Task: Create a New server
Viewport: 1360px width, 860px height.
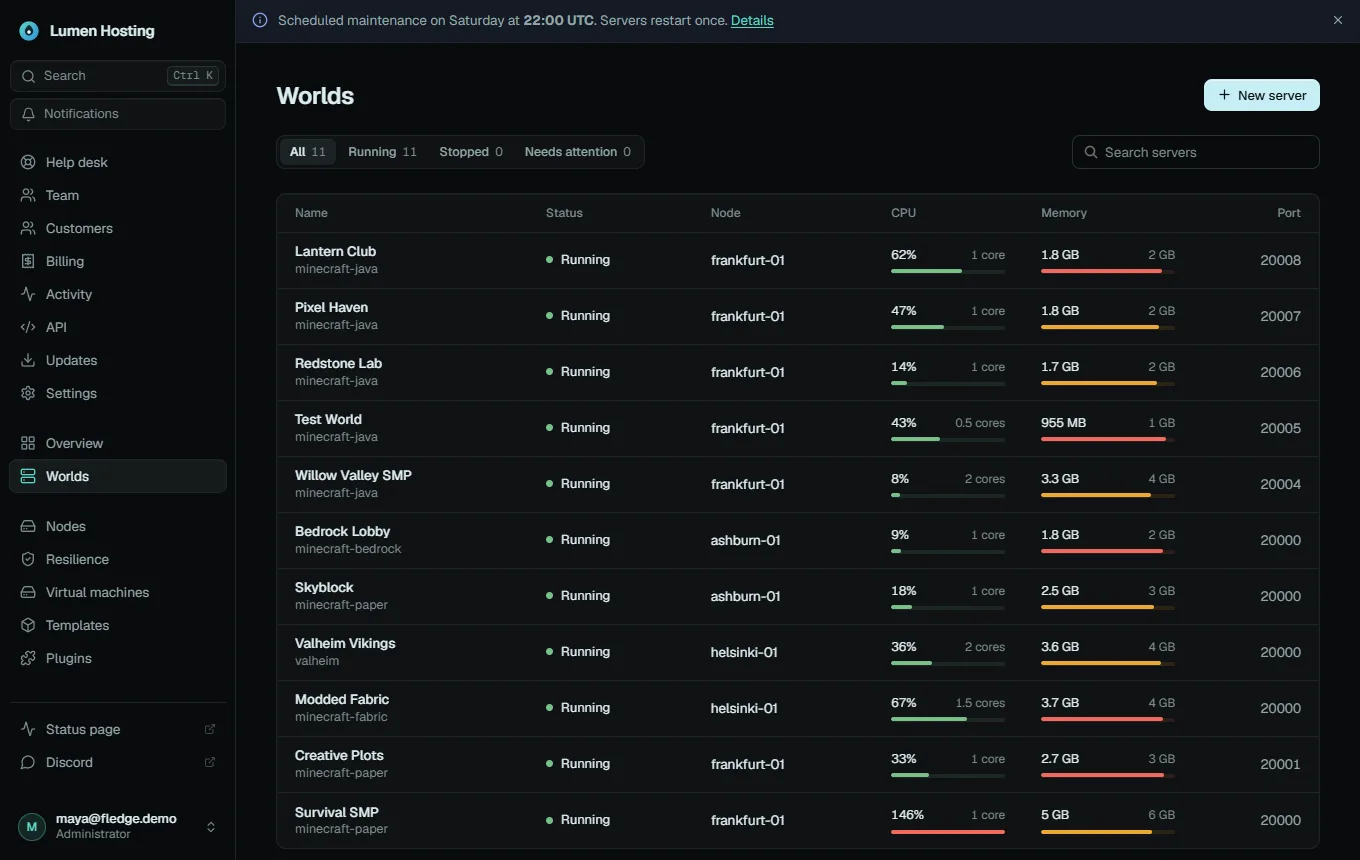Action: 1262,95
